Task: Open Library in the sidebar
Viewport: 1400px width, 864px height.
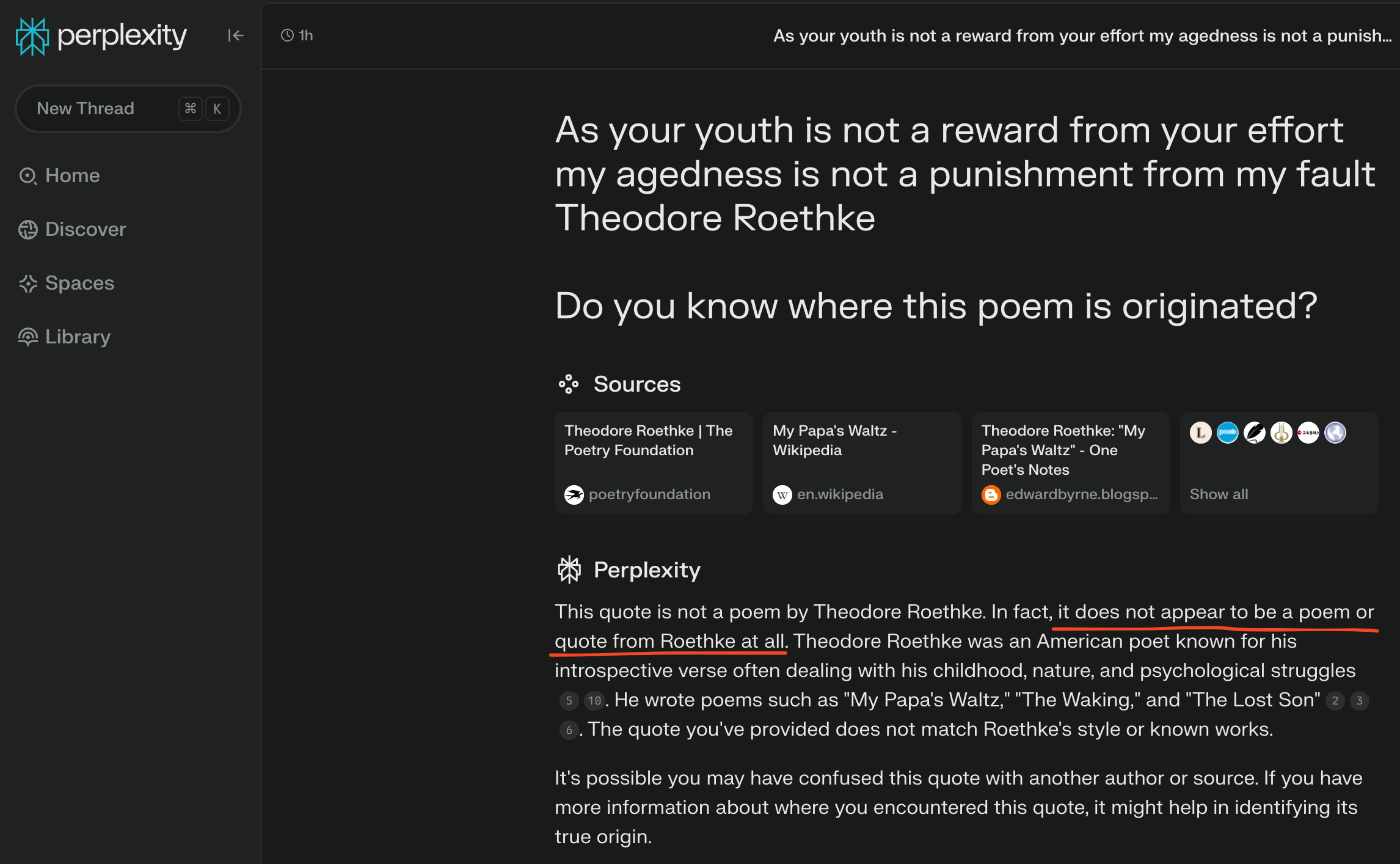Action: coord(65,337)
